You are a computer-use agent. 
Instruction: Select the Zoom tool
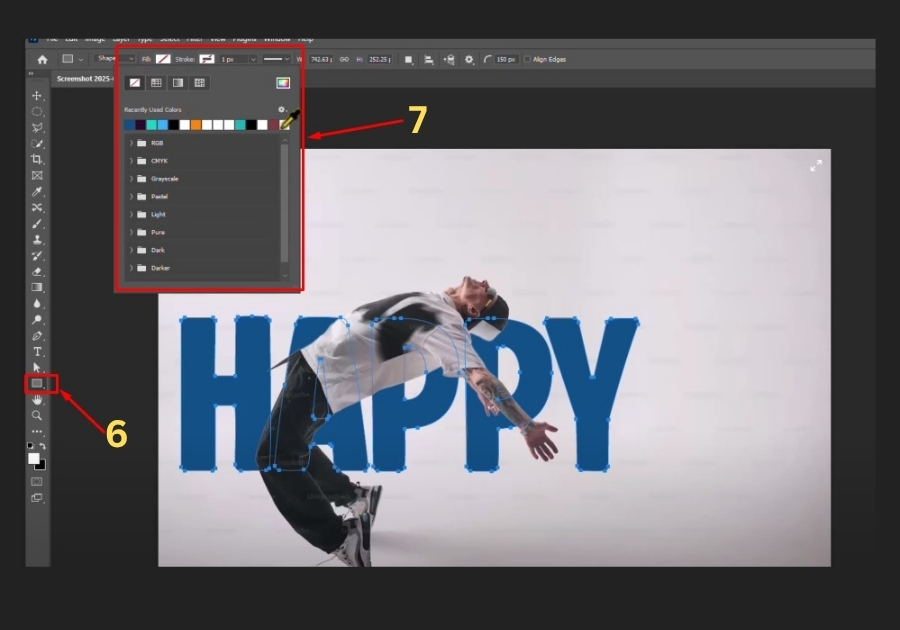37,415
